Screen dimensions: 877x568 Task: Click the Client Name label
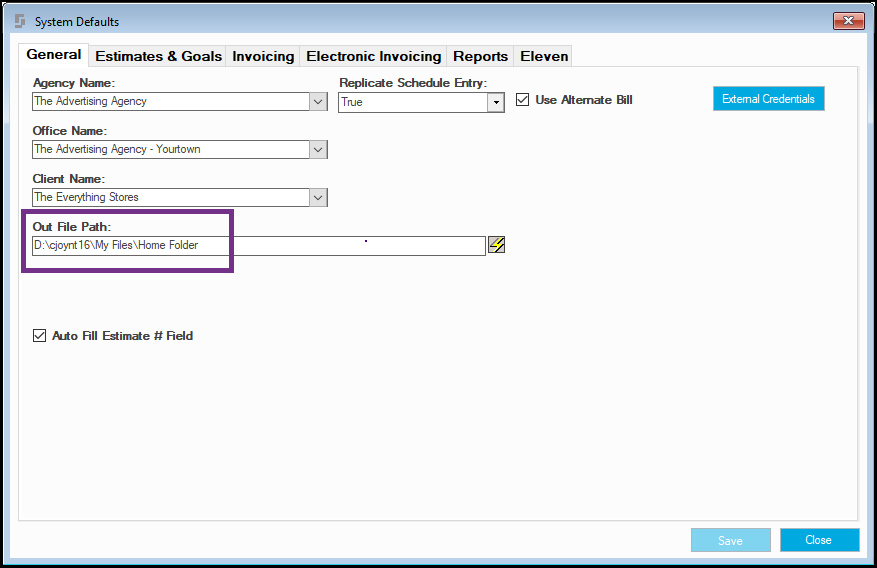69,179
